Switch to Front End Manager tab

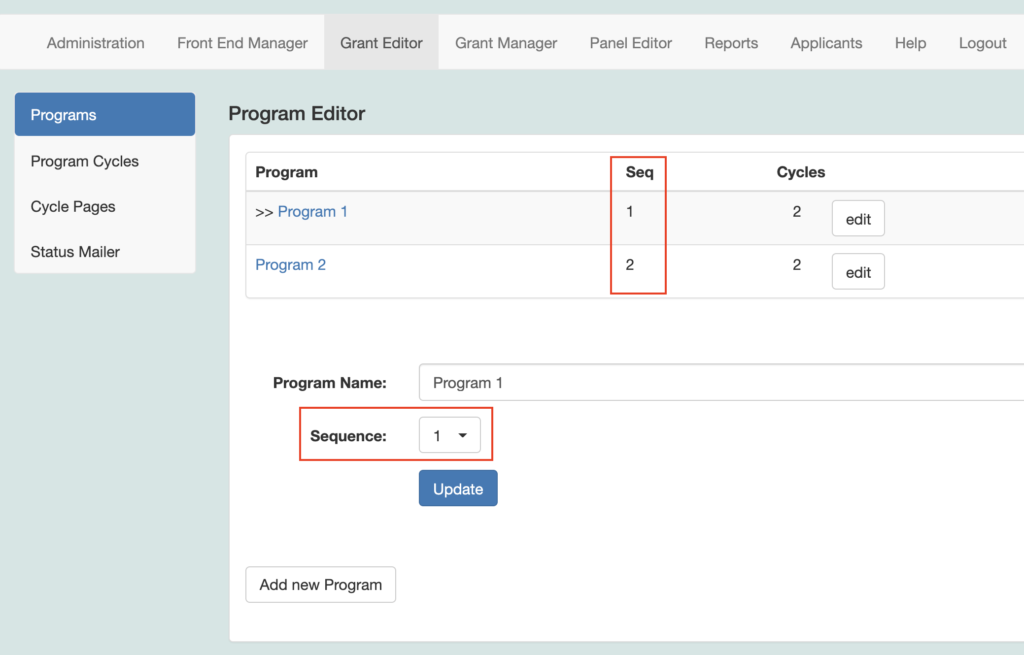(242, 43)
